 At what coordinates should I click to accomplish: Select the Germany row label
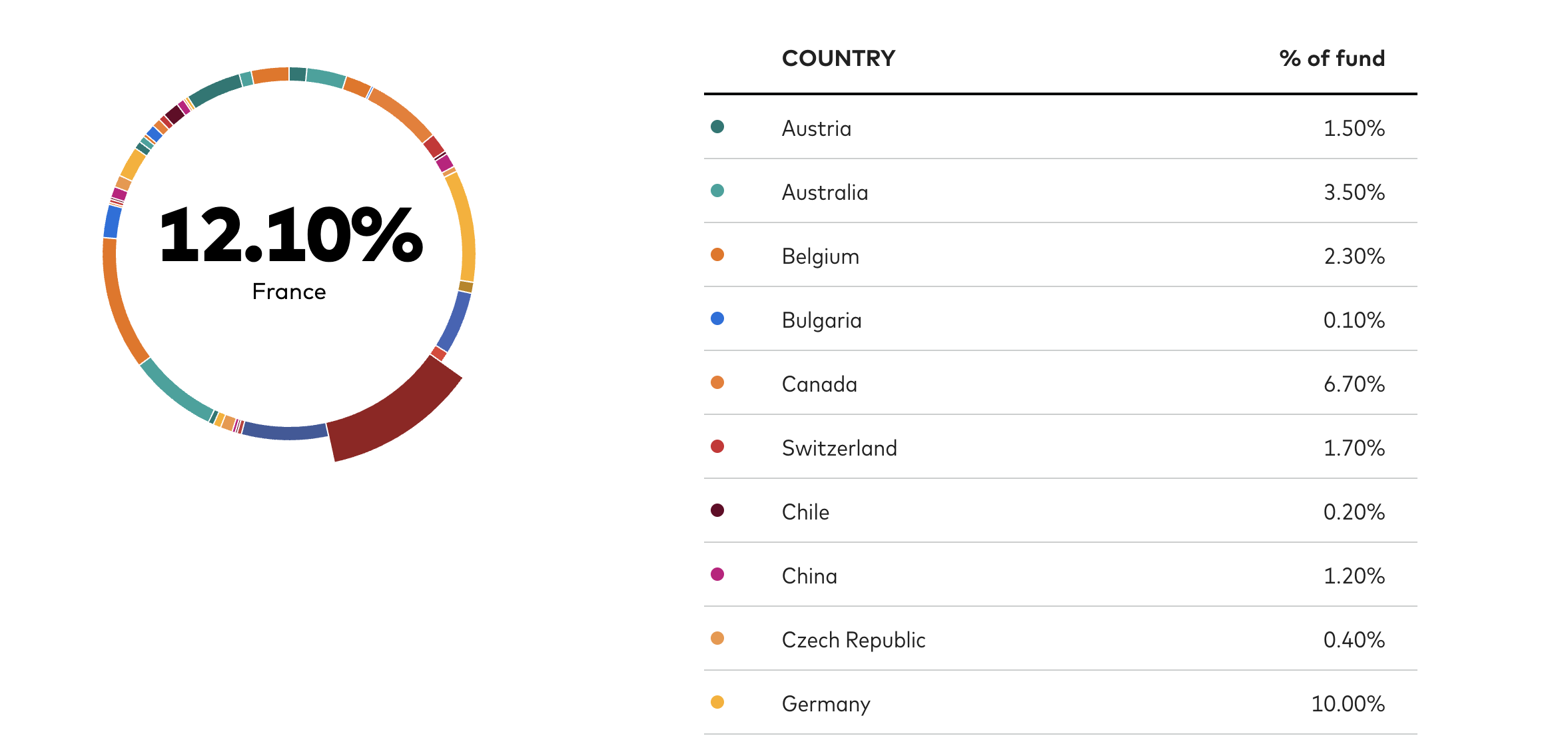tap(825, 704)
